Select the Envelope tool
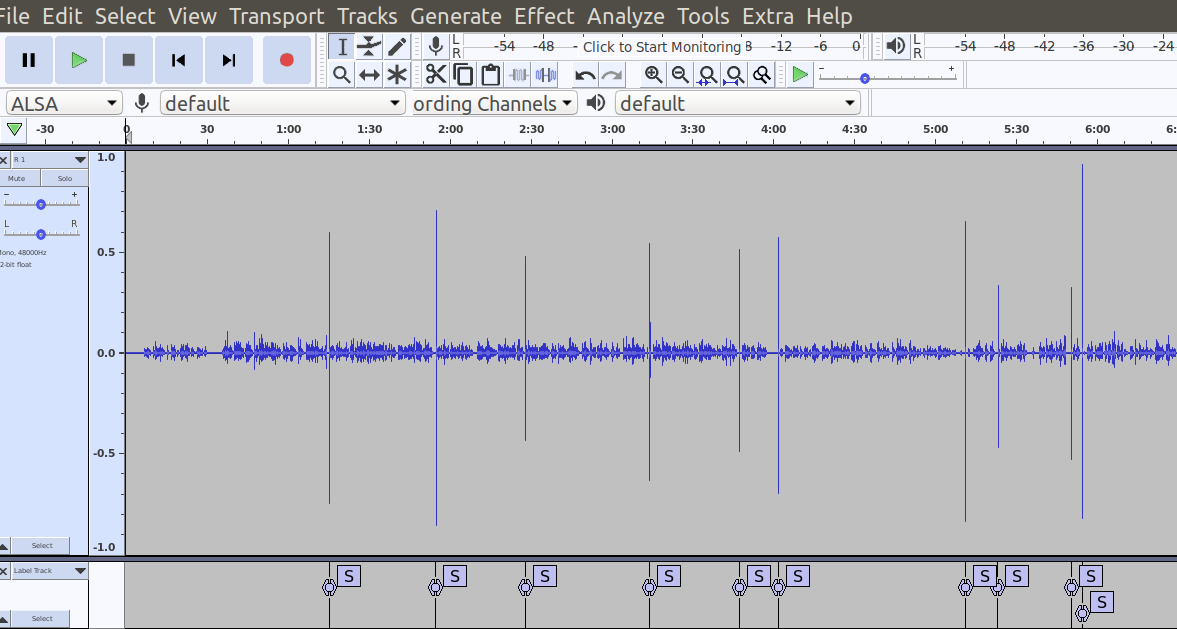Screen dimensions: 1177x629 (369, 46)
